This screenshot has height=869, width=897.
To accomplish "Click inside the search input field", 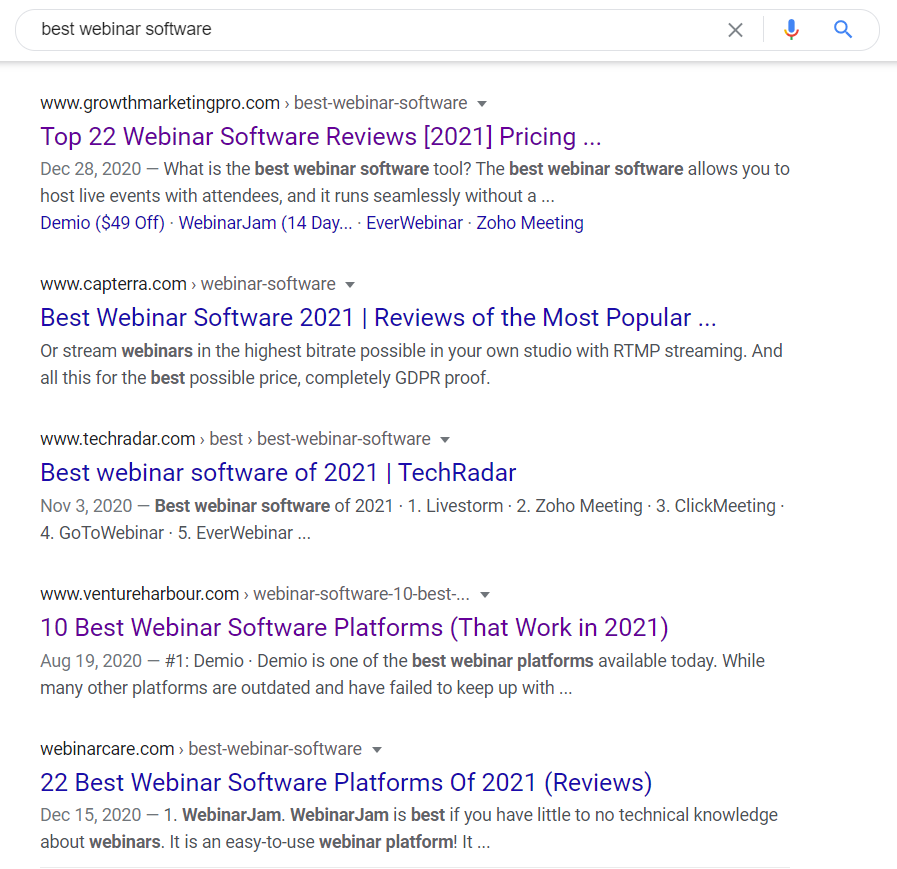I will [x=300, y=29].
